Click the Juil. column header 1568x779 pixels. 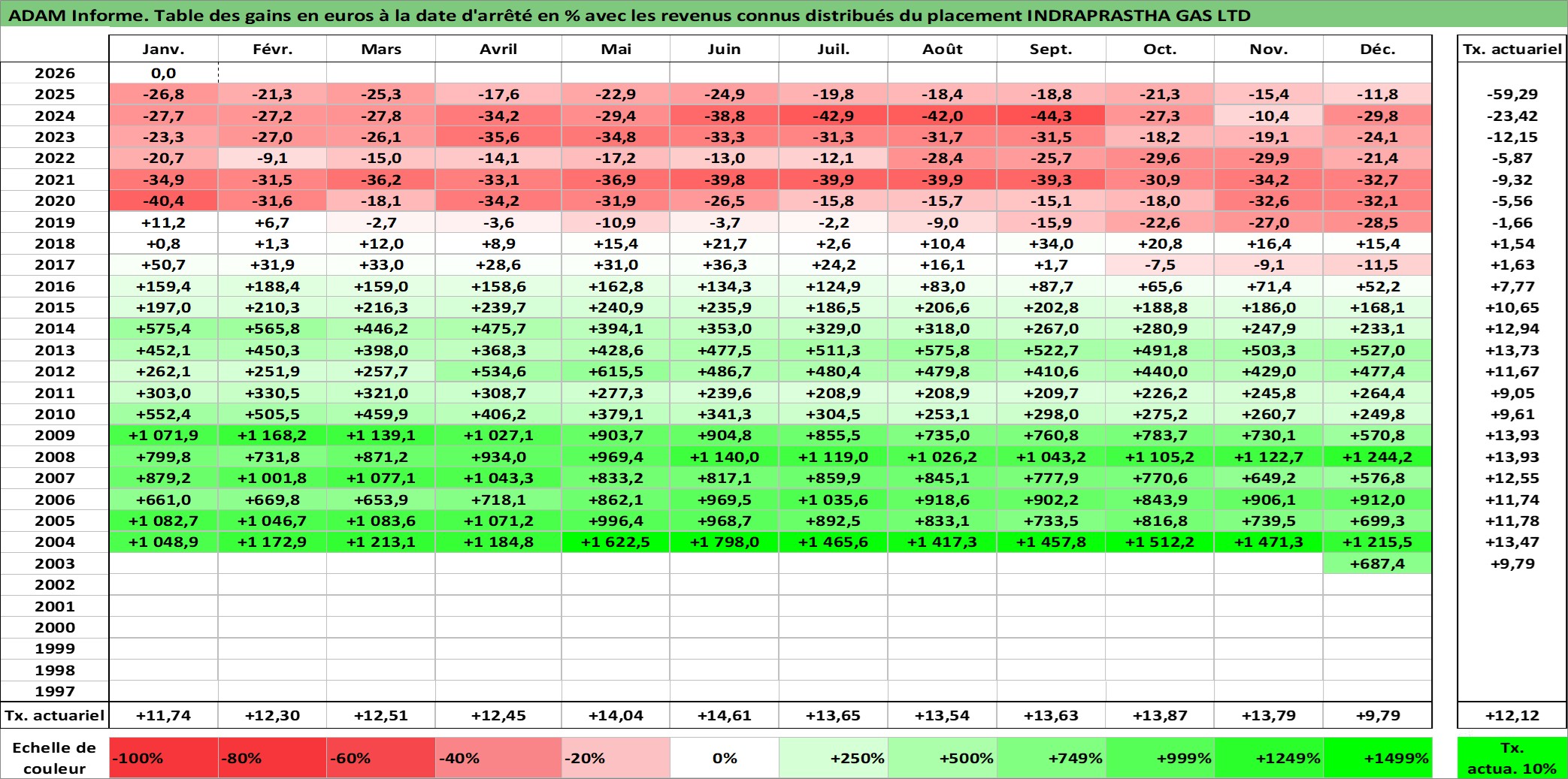point(834,49)
